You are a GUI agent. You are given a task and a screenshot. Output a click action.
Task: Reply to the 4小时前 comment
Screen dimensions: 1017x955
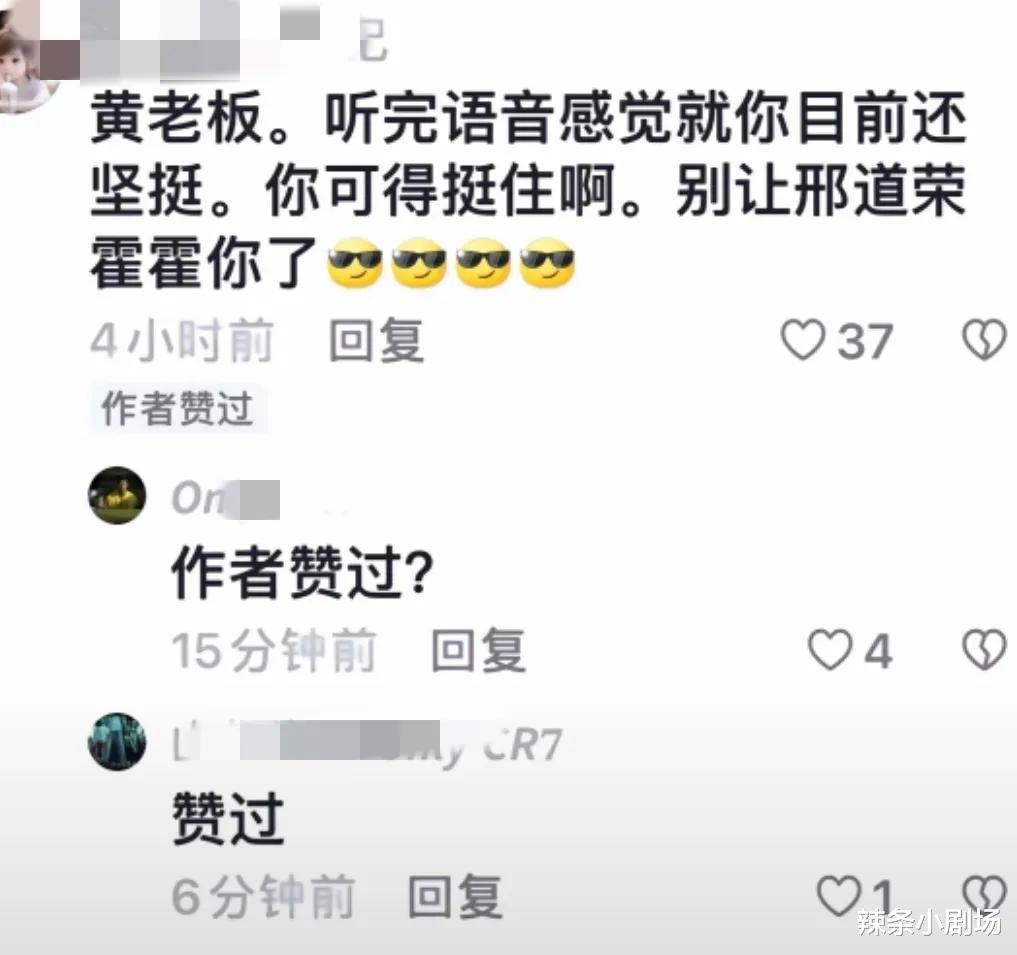(376, 341)
